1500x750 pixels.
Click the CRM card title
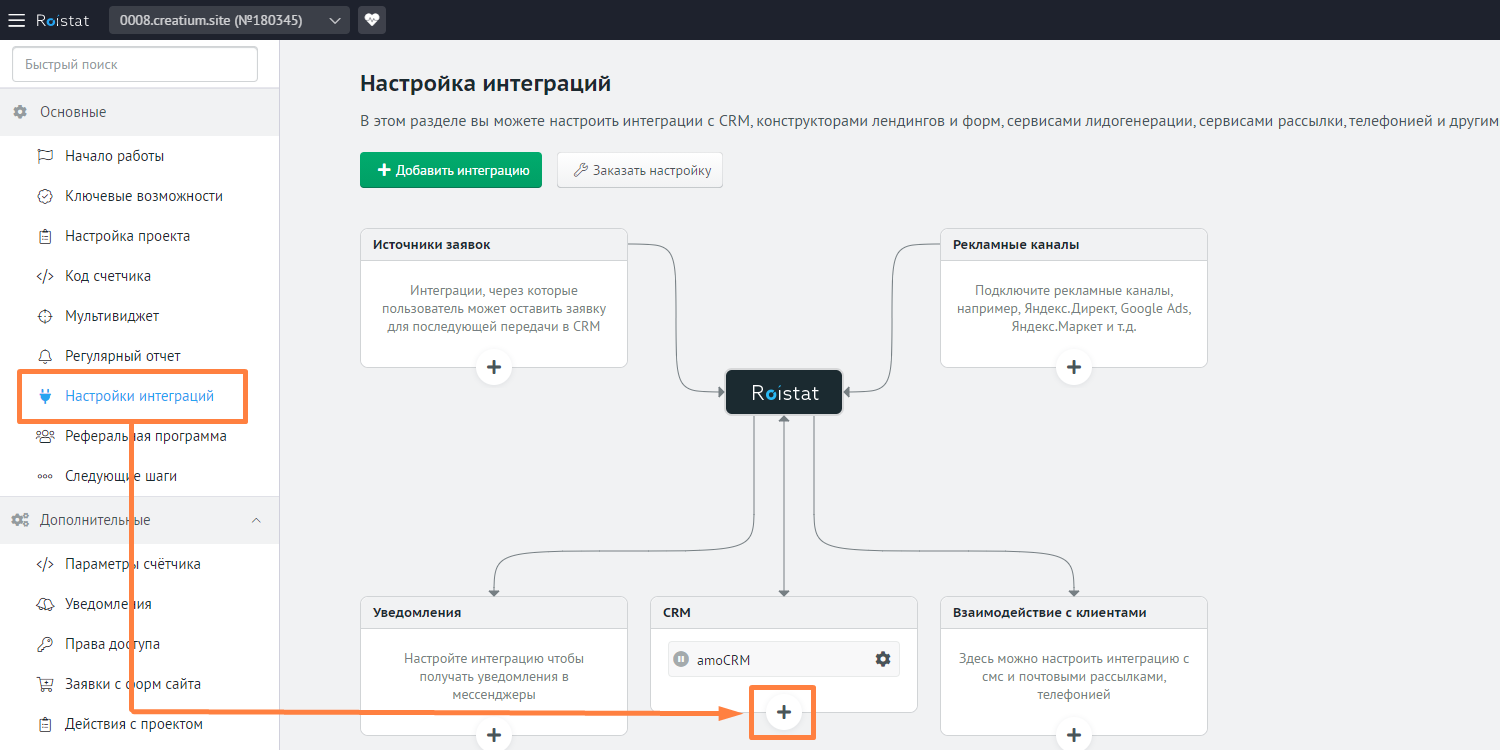[676, 612]
